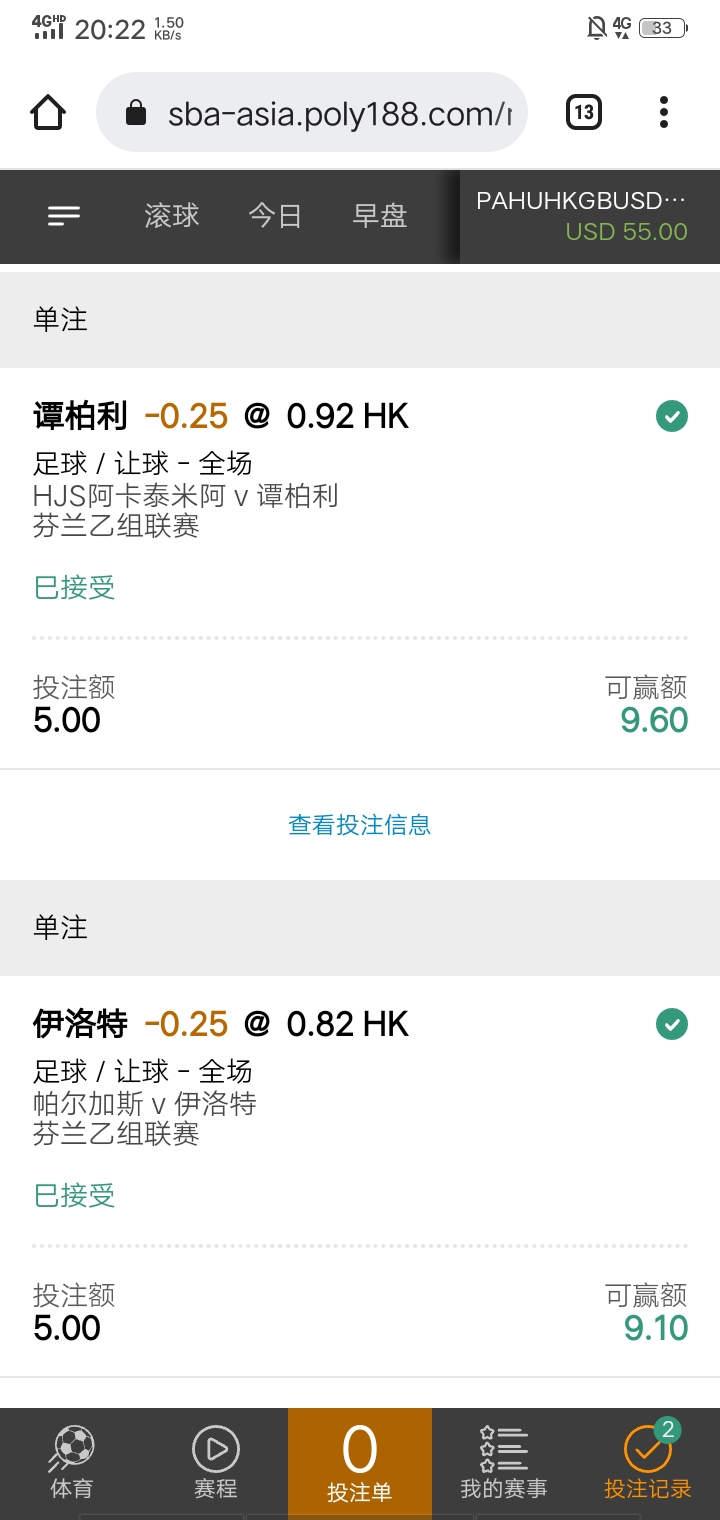720x1520 pixels.
Task: Tap green check mark on 伊洛特 bet
Action: pyautogui.click(x=672, y=1024)
